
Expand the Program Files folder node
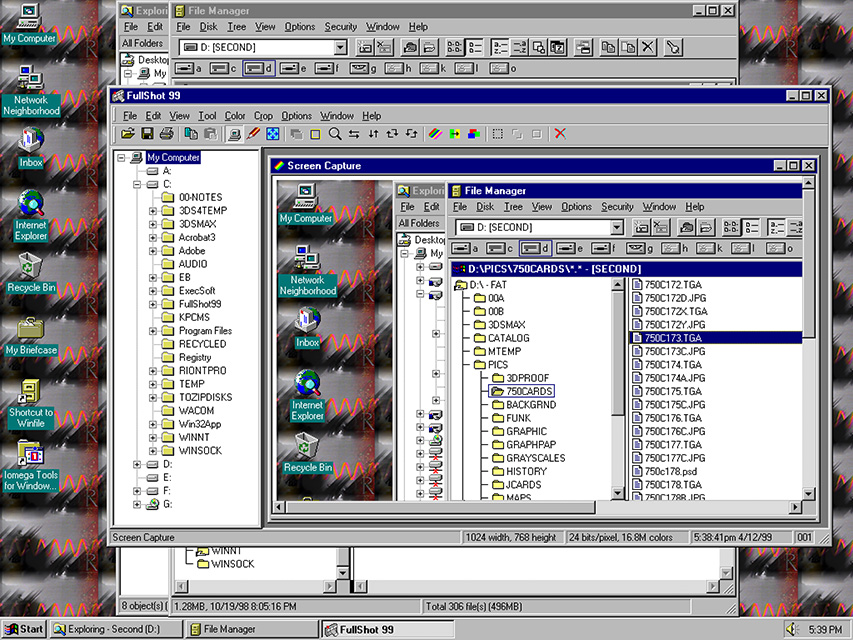[x=153, y=331]
